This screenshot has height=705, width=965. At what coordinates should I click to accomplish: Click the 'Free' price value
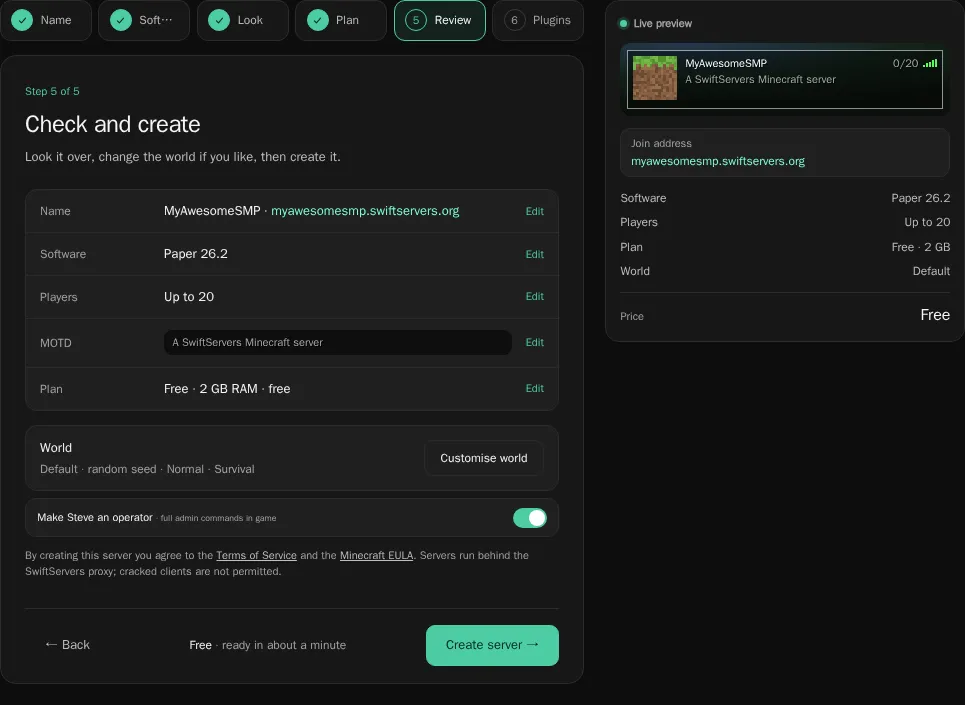(x=935, y=315)
